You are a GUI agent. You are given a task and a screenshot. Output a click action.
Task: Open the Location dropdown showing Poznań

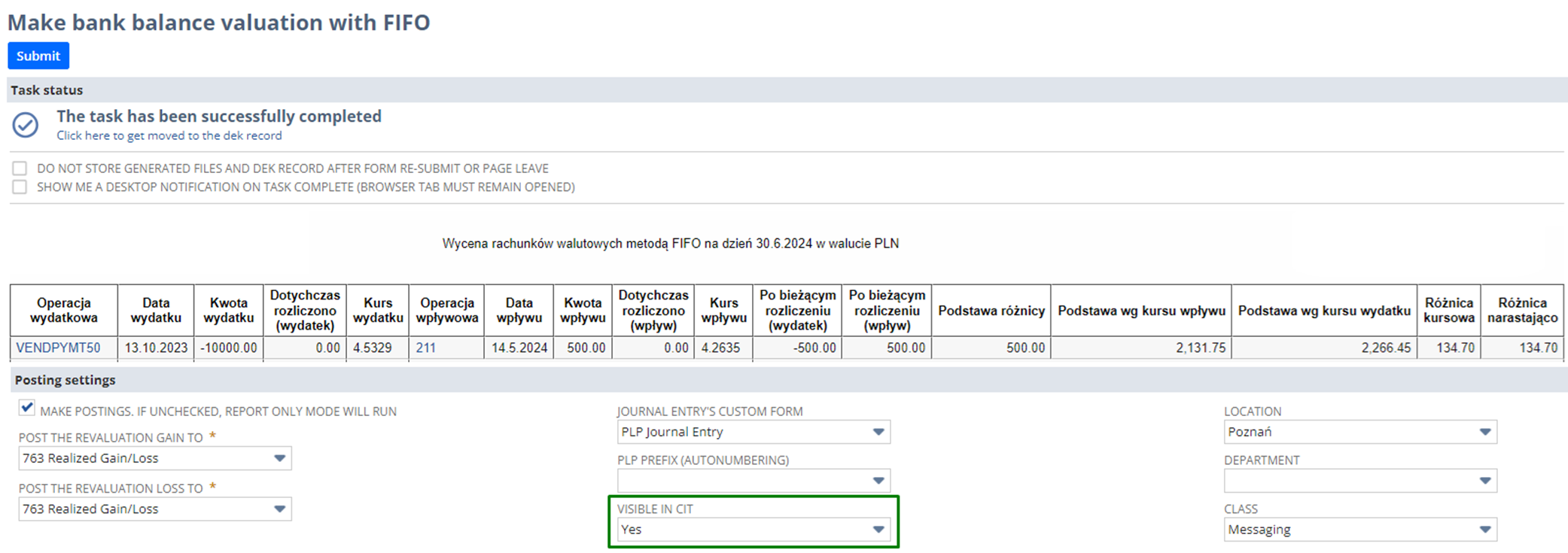[x=1359, y=432]
